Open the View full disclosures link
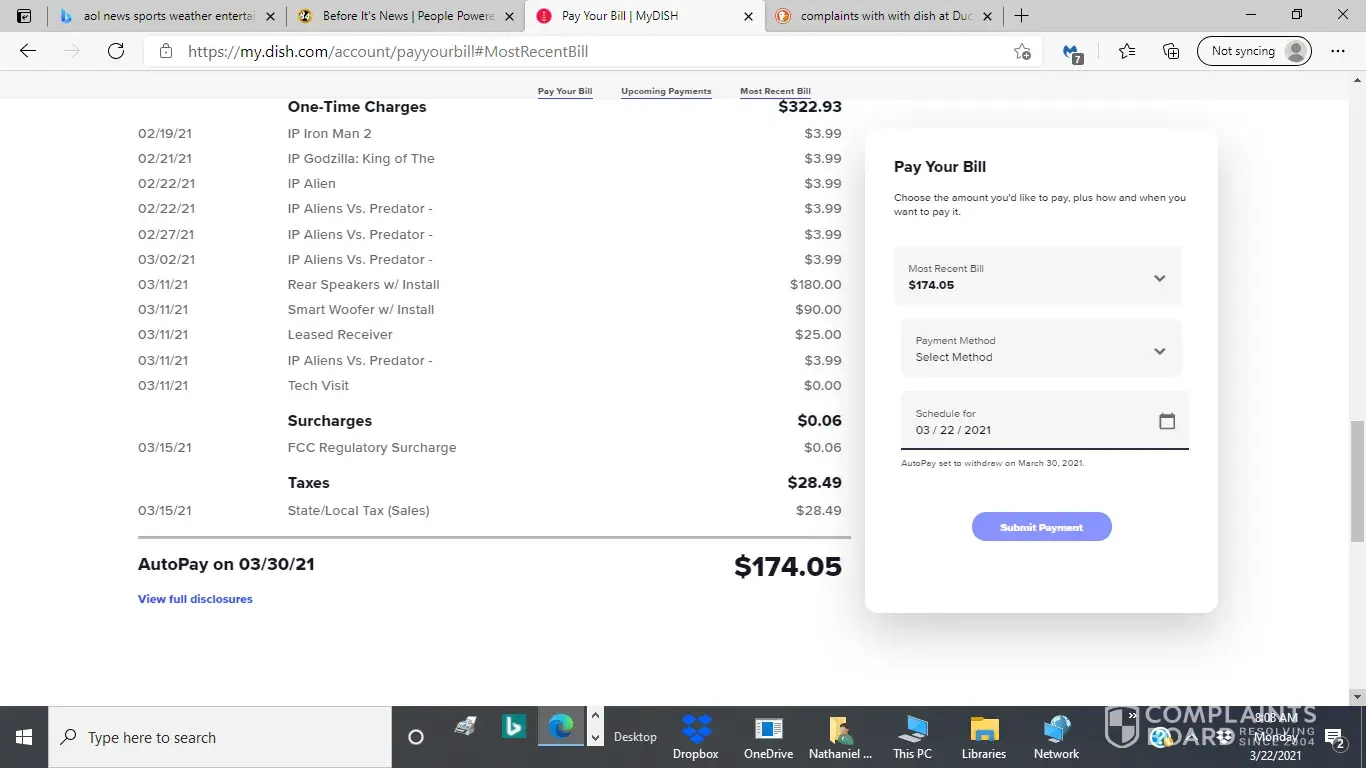Screen dimensions: 1366x768 pyautogui.click(x=195, y=599)
